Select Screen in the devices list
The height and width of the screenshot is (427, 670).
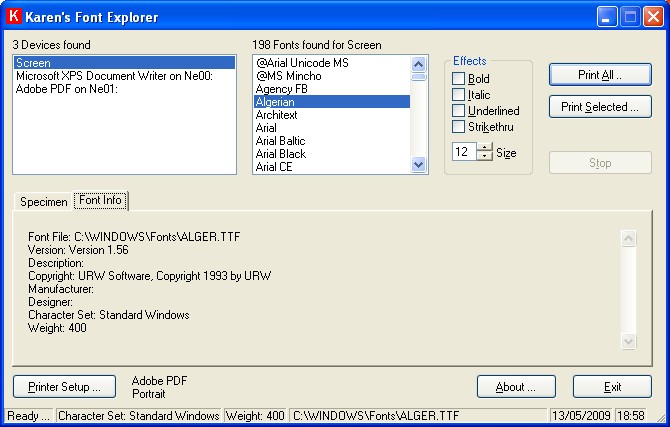click(x=124, y=63)
